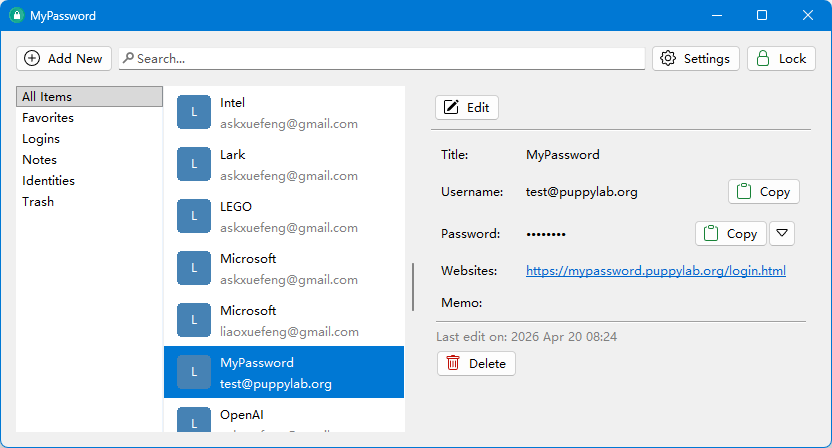The height and width of the screenshot is (448, 832).
Task: Open the mypassword.puppylab.org login link
Action: [655, 271]
